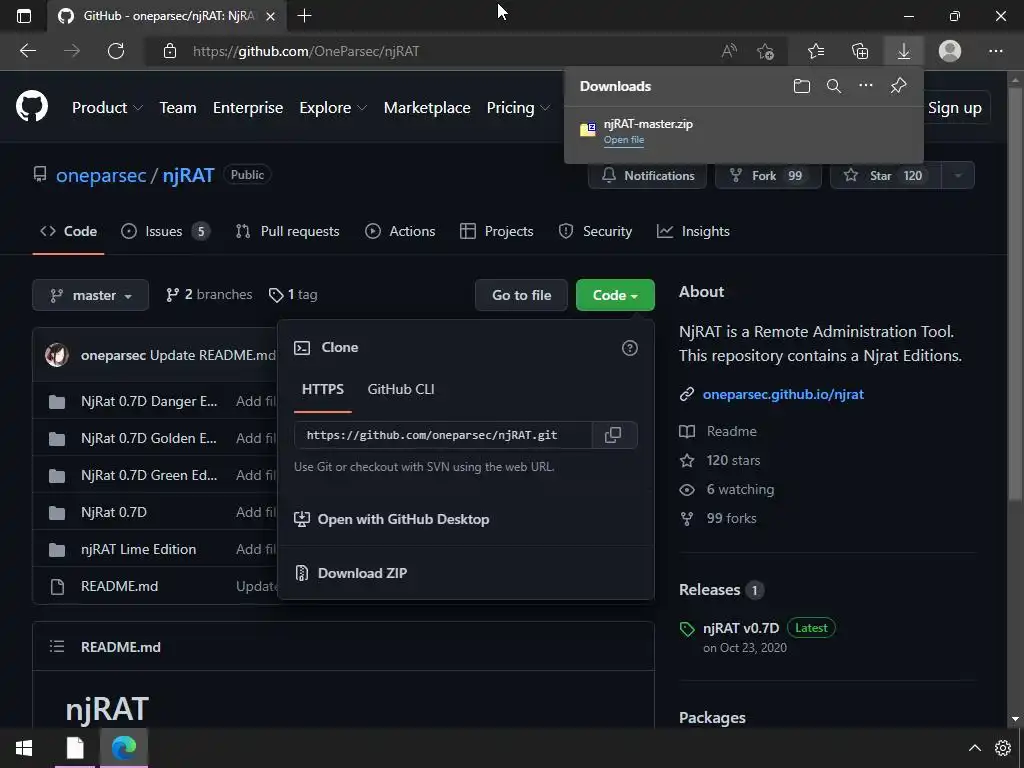Open the browser settings ellipsis menu
The width and height of the screenshot is (1024, 768).
(995, 51)
